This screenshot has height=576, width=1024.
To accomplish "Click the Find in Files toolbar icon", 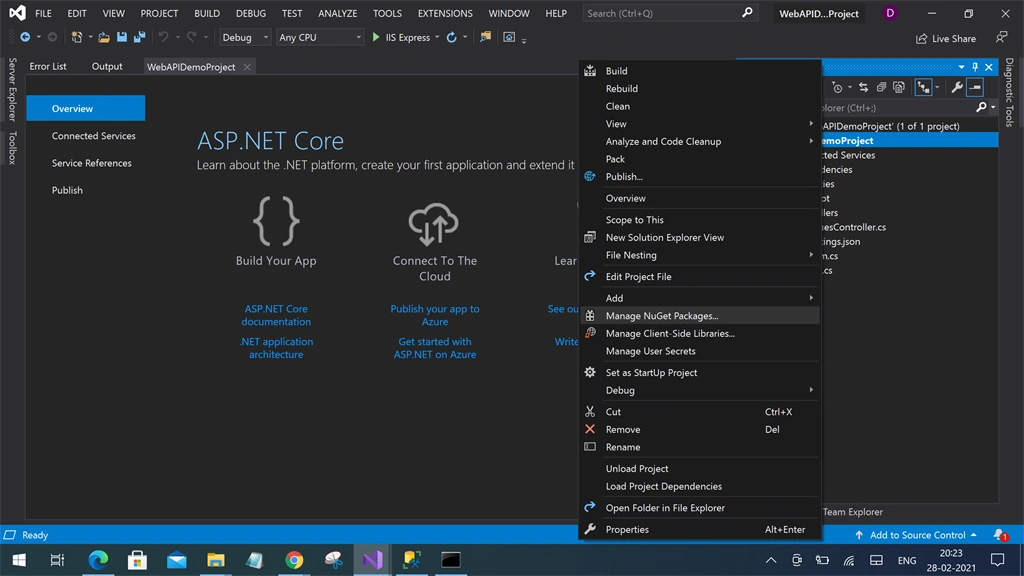I will click(x=485, y=37).
